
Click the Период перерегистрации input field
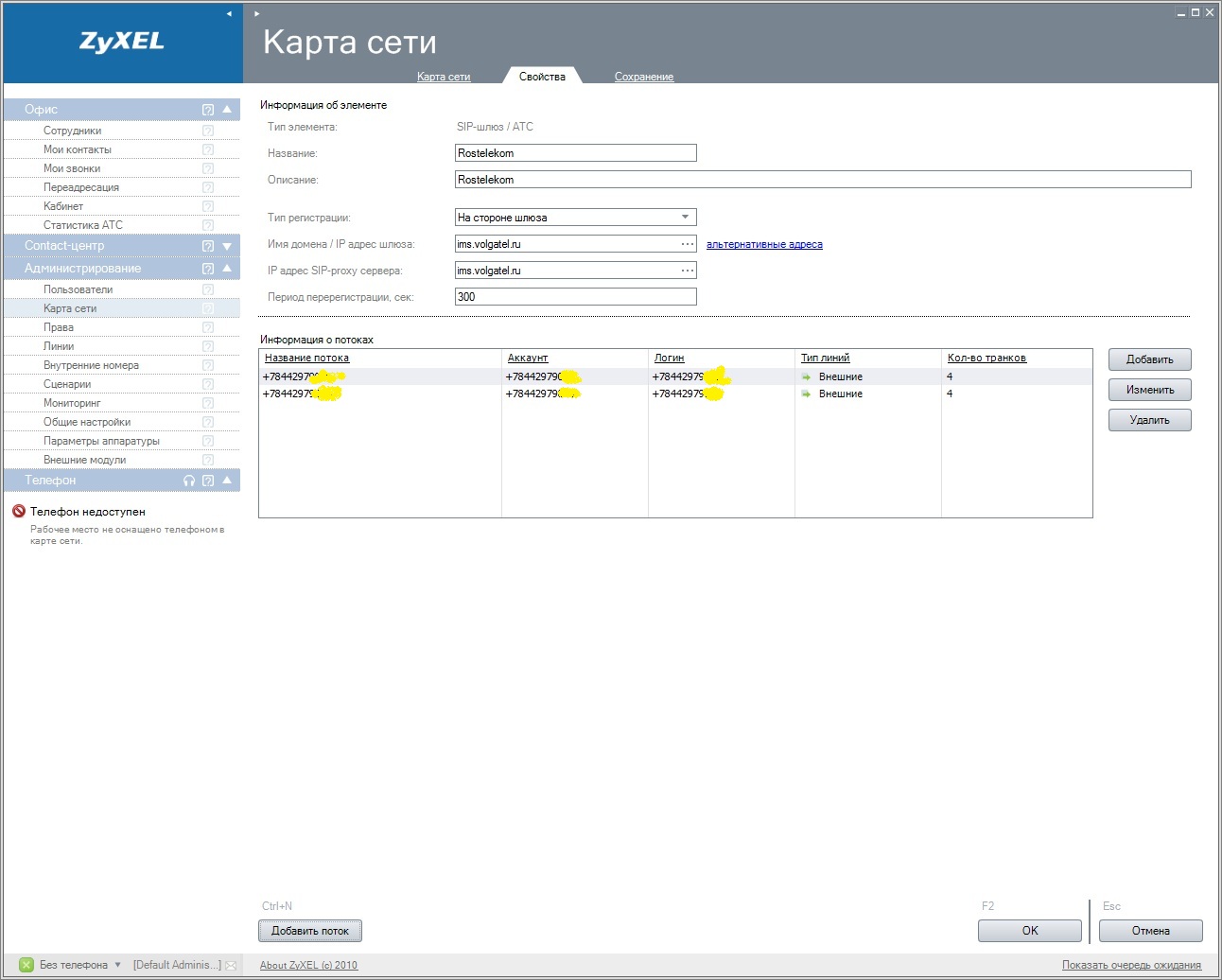[575, 297]
